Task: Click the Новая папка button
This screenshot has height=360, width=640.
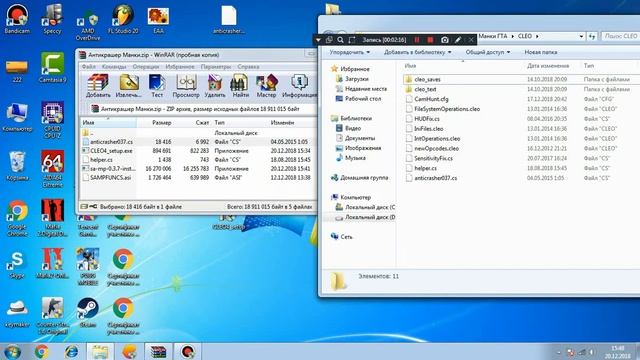Action: (x=540, y=52)
